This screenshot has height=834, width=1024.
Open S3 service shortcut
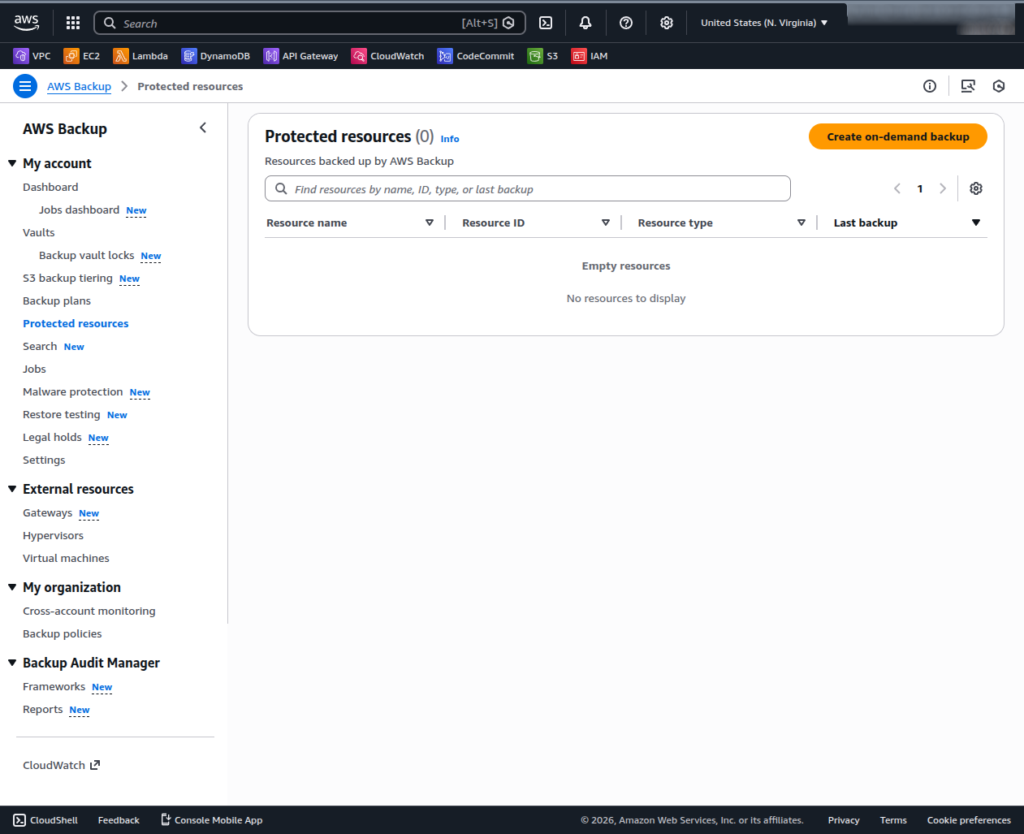(543, 56)
